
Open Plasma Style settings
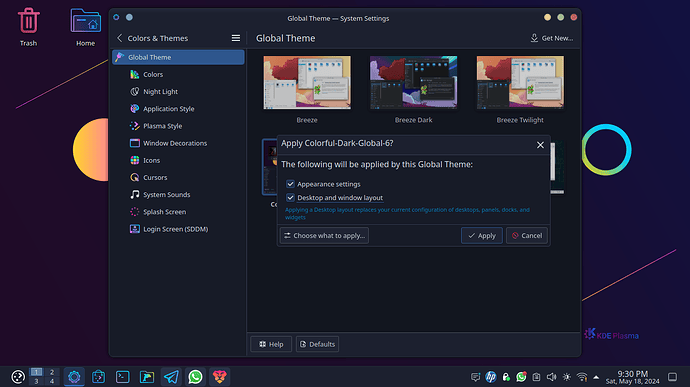(178, 126)
